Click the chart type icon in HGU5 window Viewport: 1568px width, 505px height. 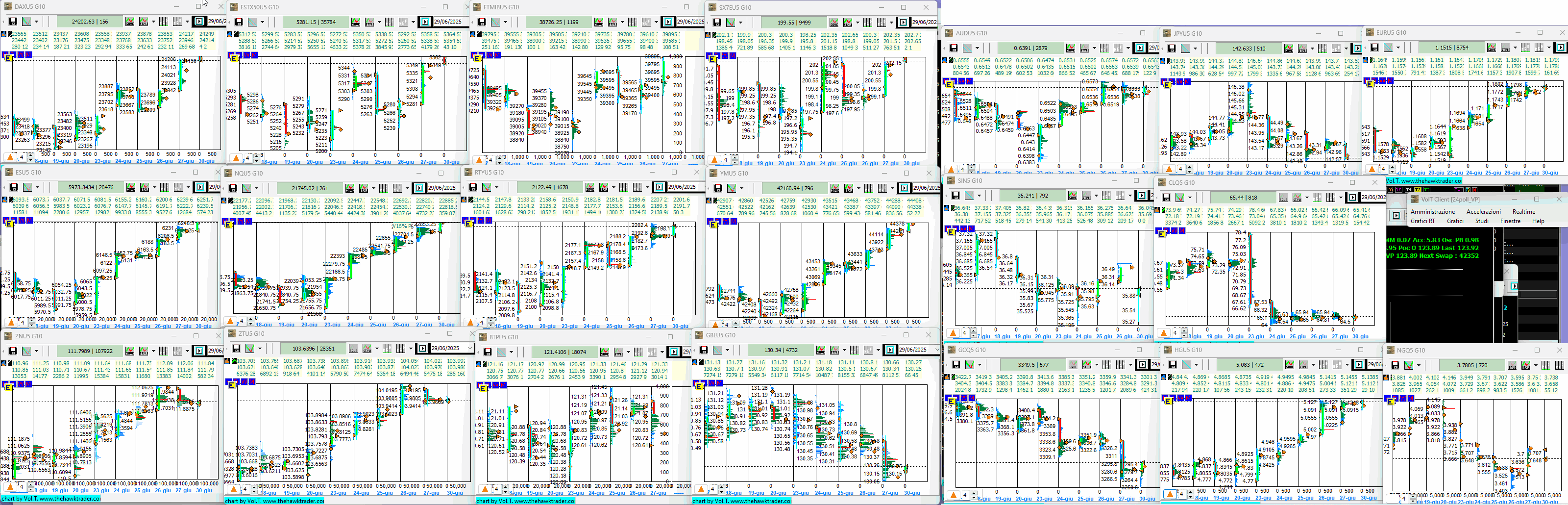pyautogui.click(x=1186, y=364)
